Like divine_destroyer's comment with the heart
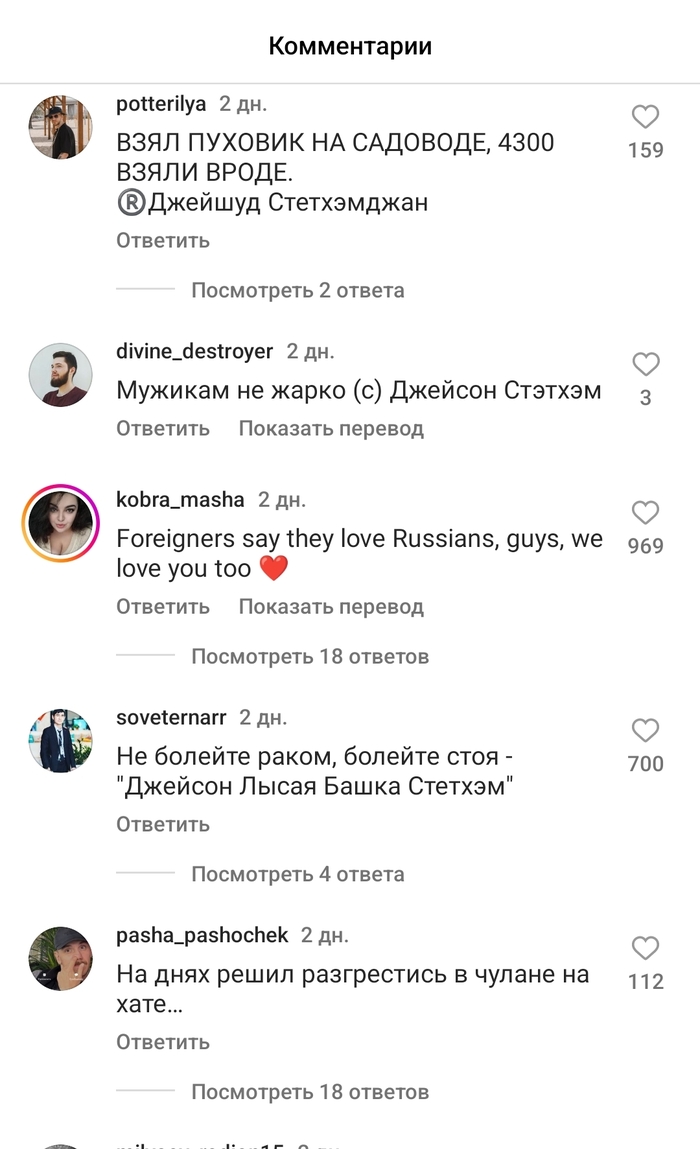The image size is (700, 1149). tap(646, 364)
